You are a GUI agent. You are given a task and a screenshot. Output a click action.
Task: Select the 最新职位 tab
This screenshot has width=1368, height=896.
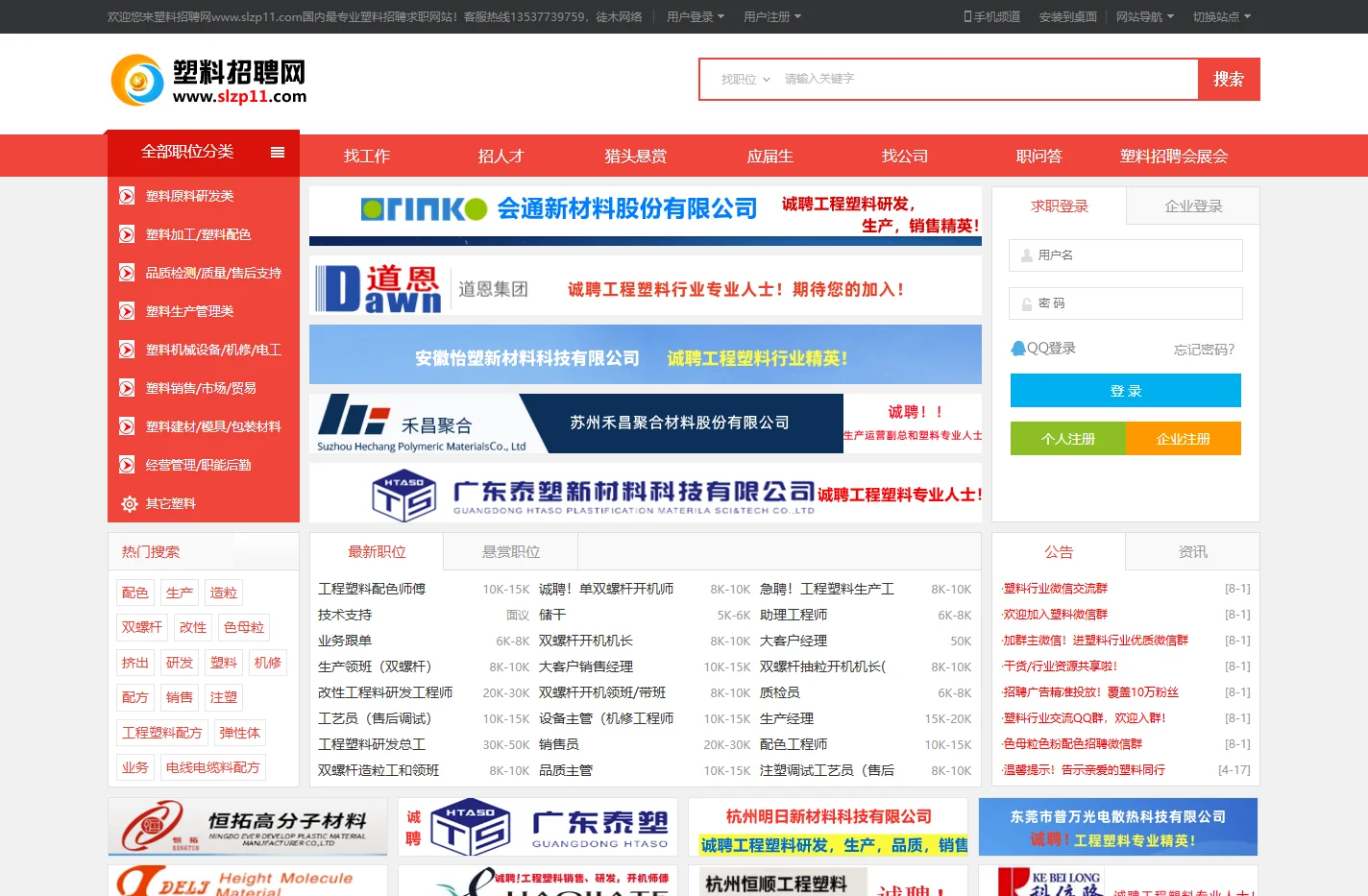click(377, 552)
